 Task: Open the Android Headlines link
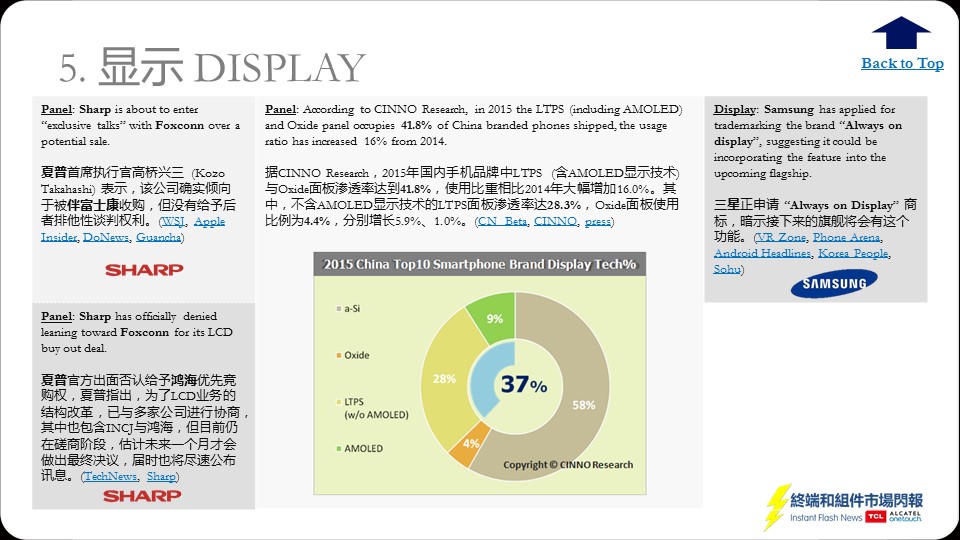click(762, 253)
